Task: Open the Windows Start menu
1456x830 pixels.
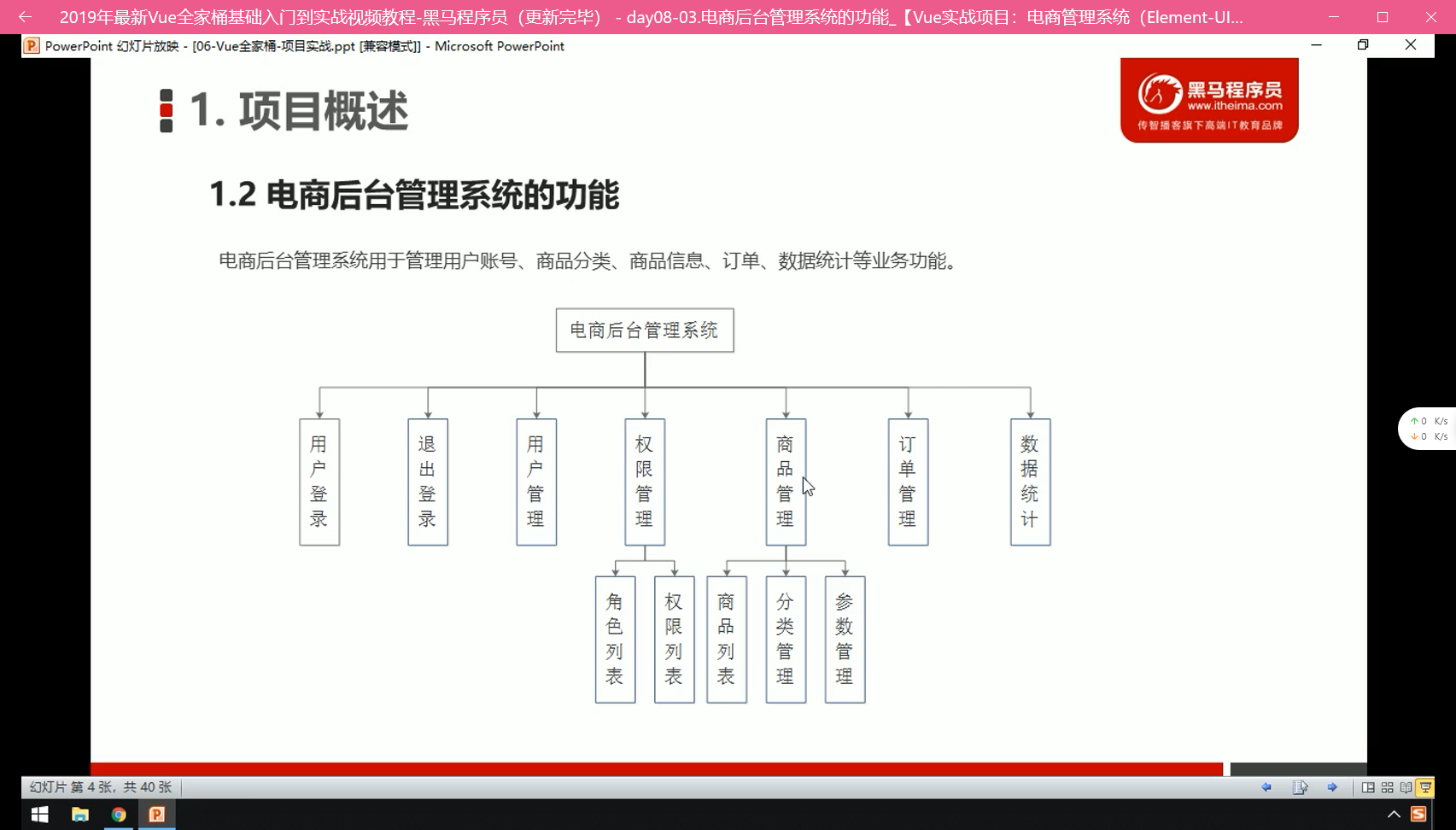Action: (39, 815)
